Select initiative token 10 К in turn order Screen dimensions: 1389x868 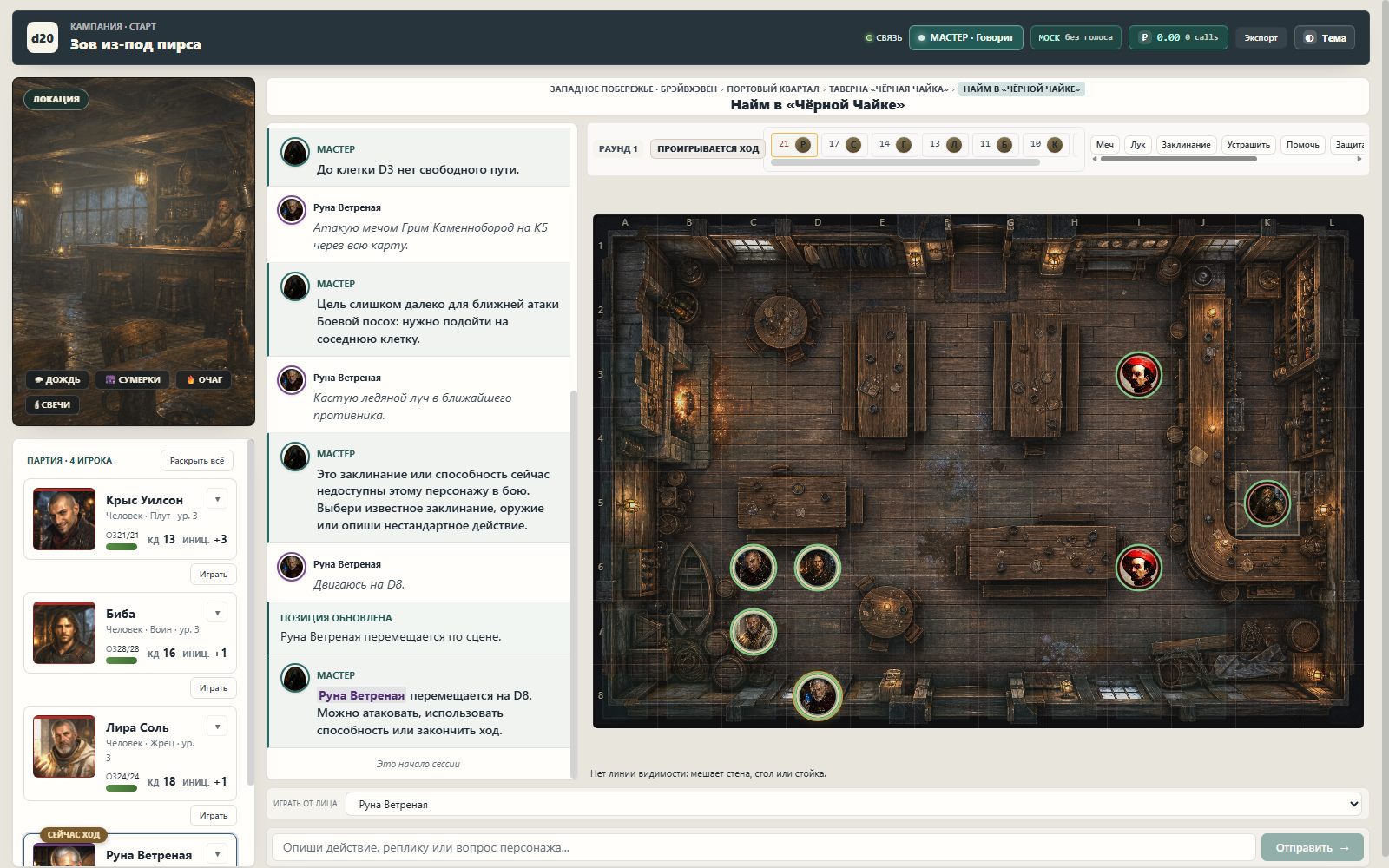[x=1045, y=144]
